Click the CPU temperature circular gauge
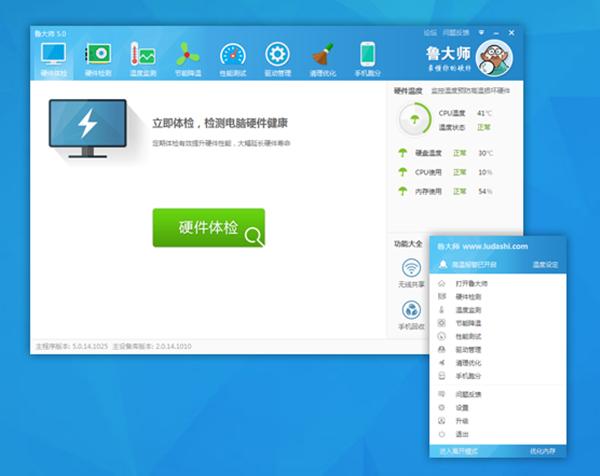Image resolution: width=600 pixels, height=476 pixels. pos(410,120)
